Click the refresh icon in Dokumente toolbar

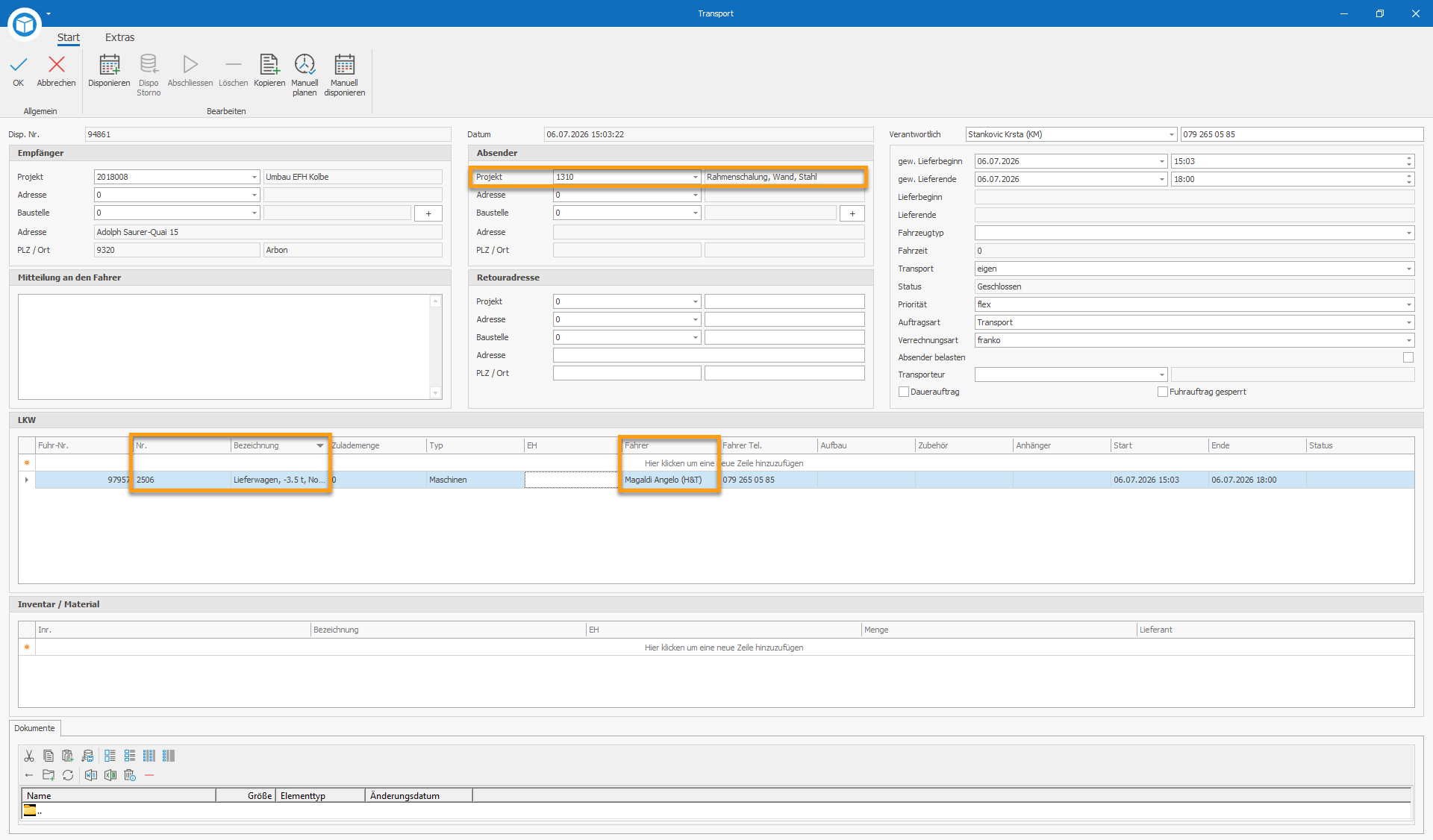(68, 775)
